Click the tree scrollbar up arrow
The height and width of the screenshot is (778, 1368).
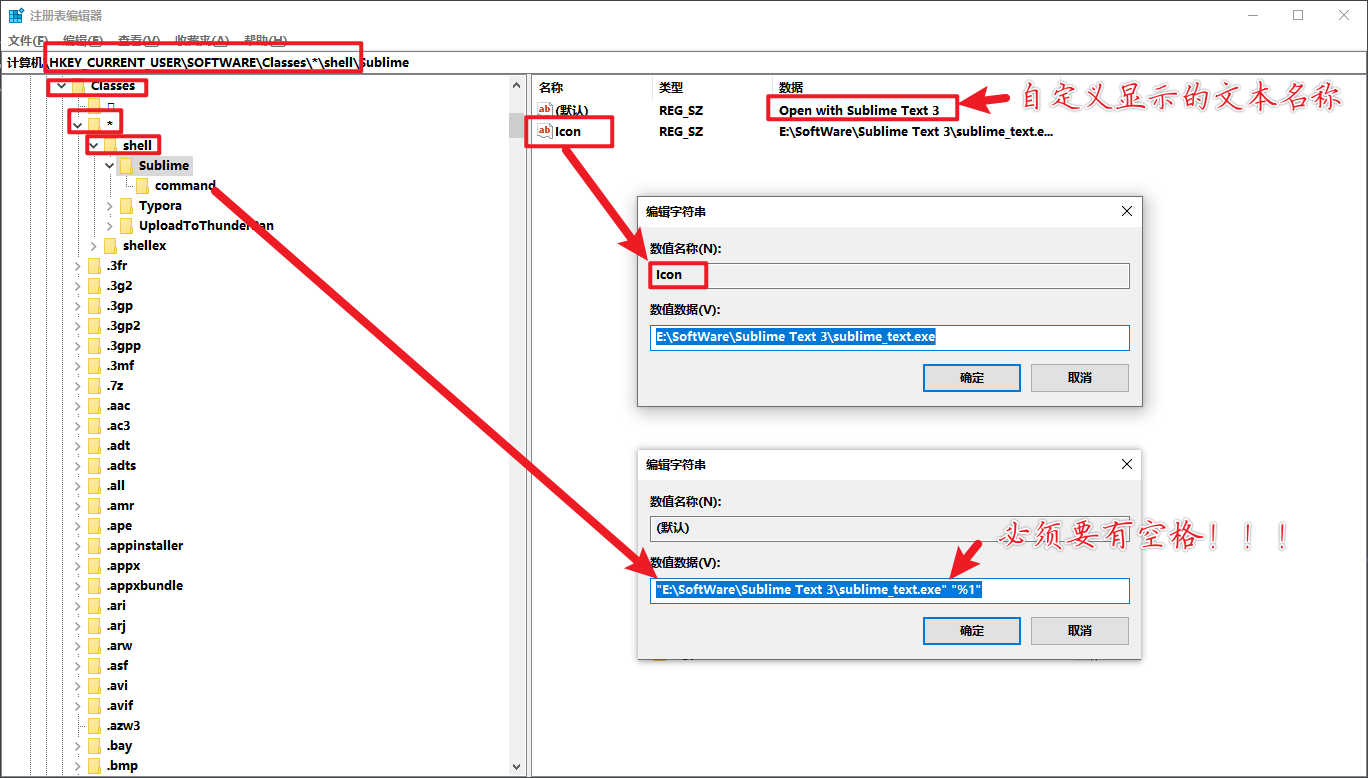click(517, 86)
